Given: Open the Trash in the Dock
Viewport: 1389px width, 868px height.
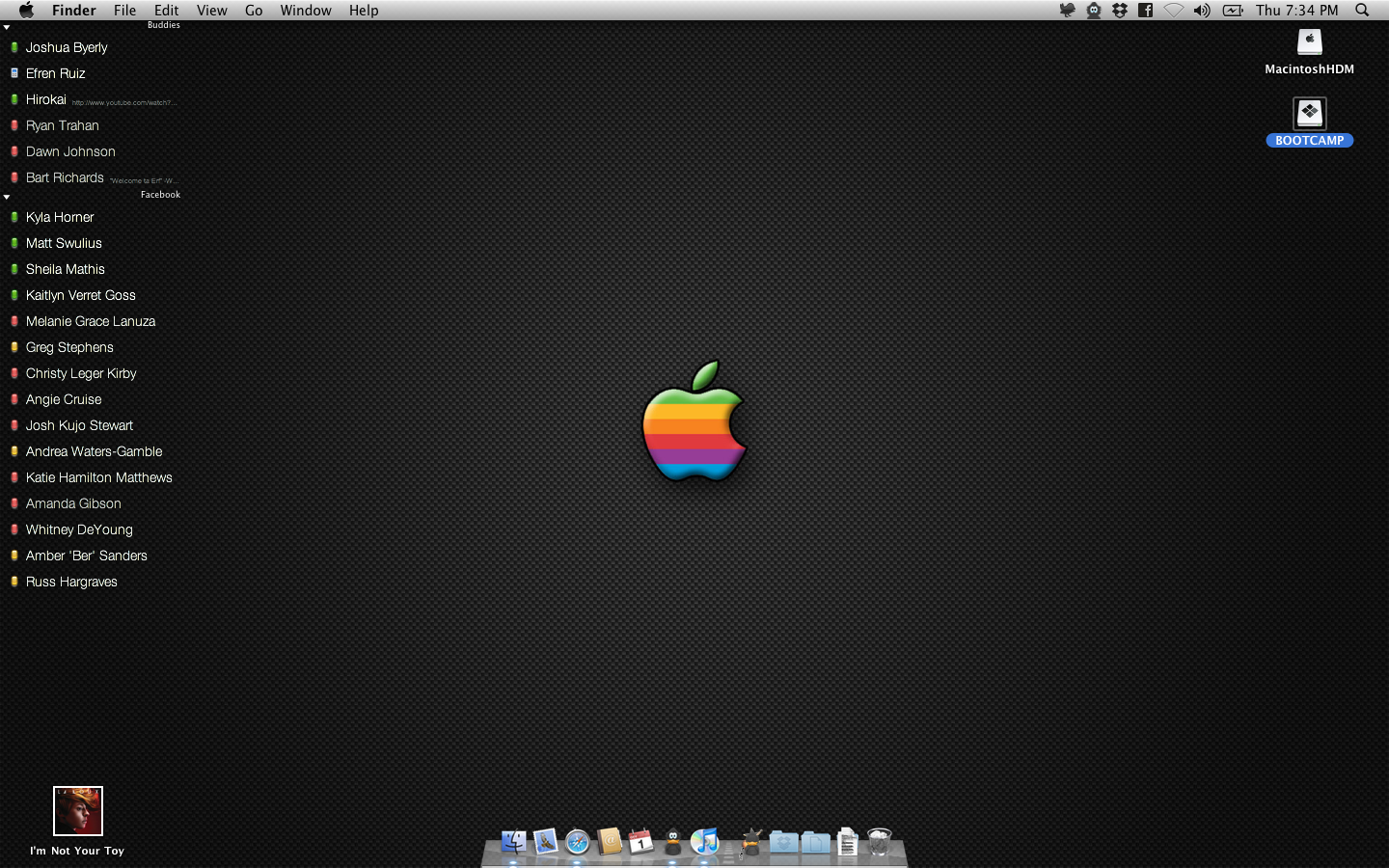Looking at the screenshot, I should coord(879,842).
